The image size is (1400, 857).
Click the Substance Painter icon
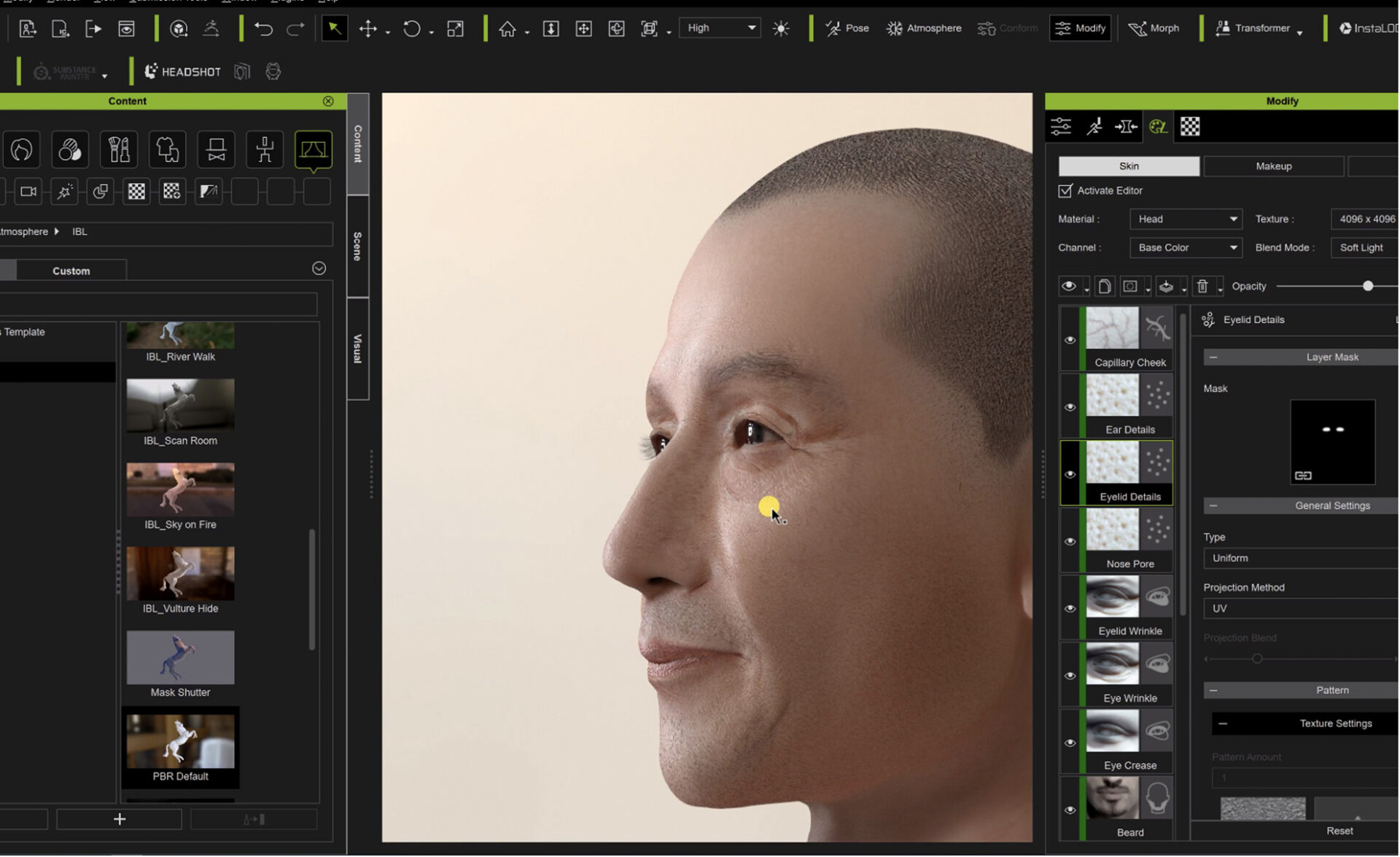click(42, 71)
